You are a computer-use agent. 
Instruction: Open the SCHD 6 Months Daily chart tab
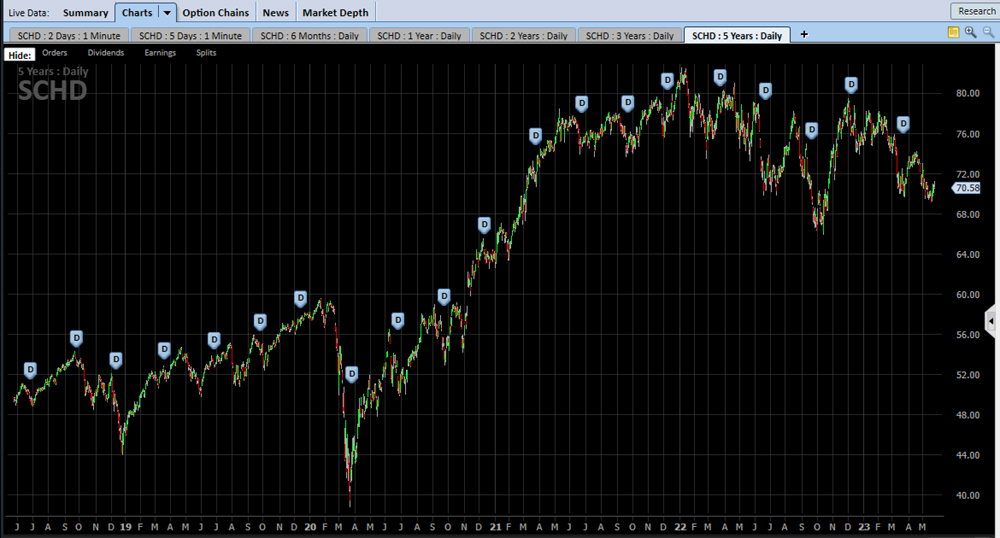(309, 35)
